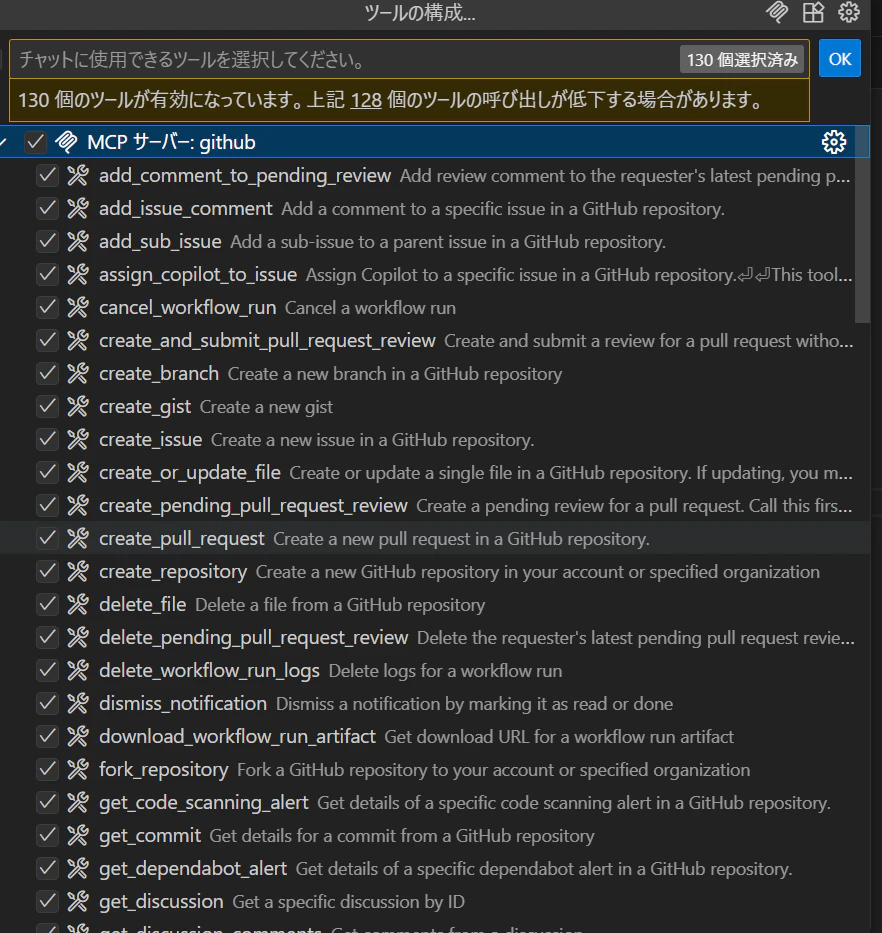Click tool icon beside create_pull_request
The width and height of the screenshot is (882, 933).
(78, 538)
